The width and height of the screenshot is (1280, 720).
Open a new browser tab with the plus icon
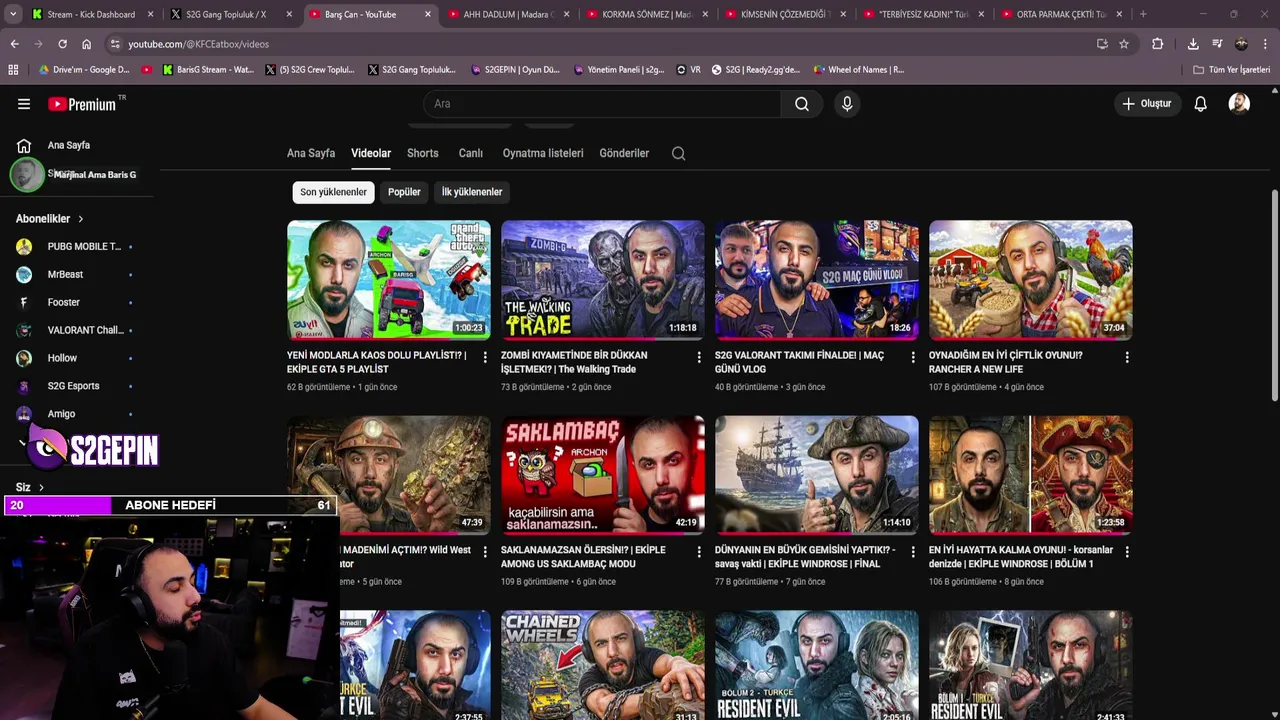pos(1143,14)
